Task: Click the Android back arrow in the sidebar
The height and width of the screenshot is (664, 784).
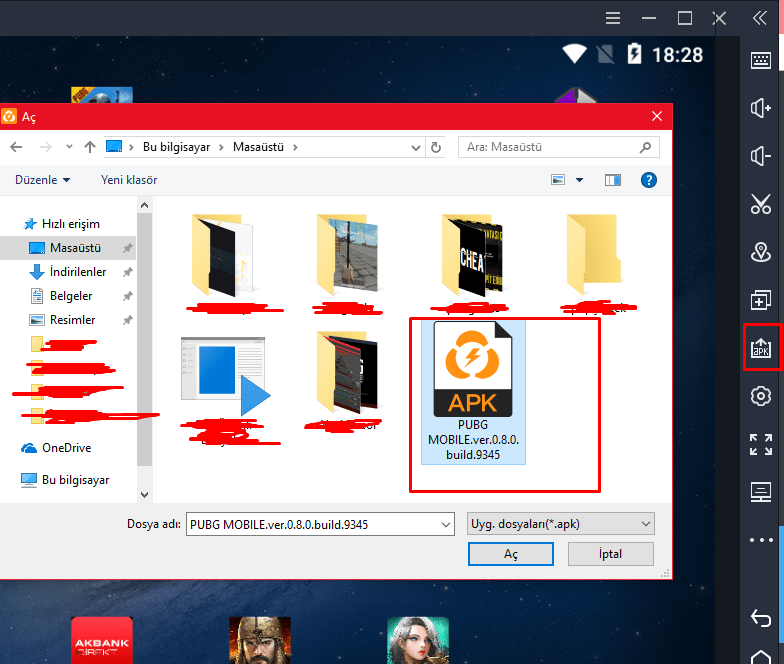Action: click(x=760, y=618)
